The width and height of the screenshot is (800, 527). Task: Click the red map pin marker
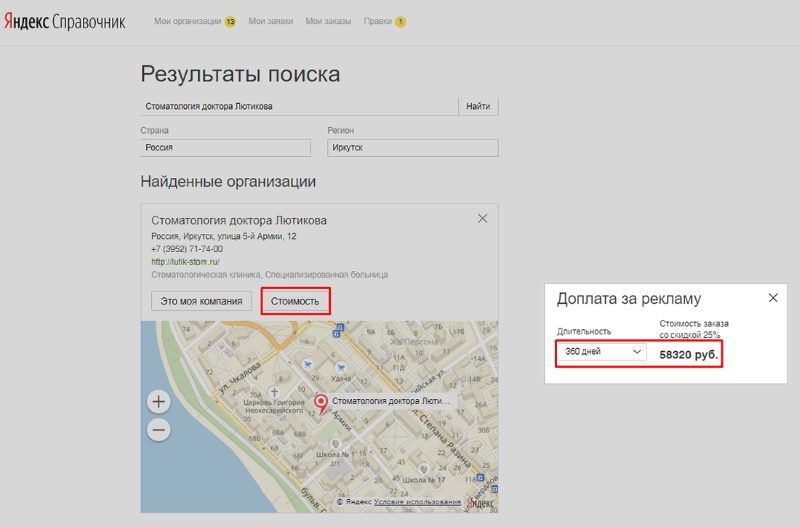[x=320, y=404]
